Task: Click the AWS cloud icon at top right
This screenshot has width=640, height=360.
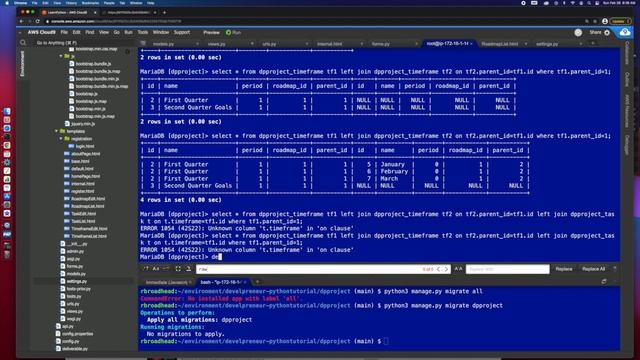Action: pyautogui.click(x=624, y=32)
